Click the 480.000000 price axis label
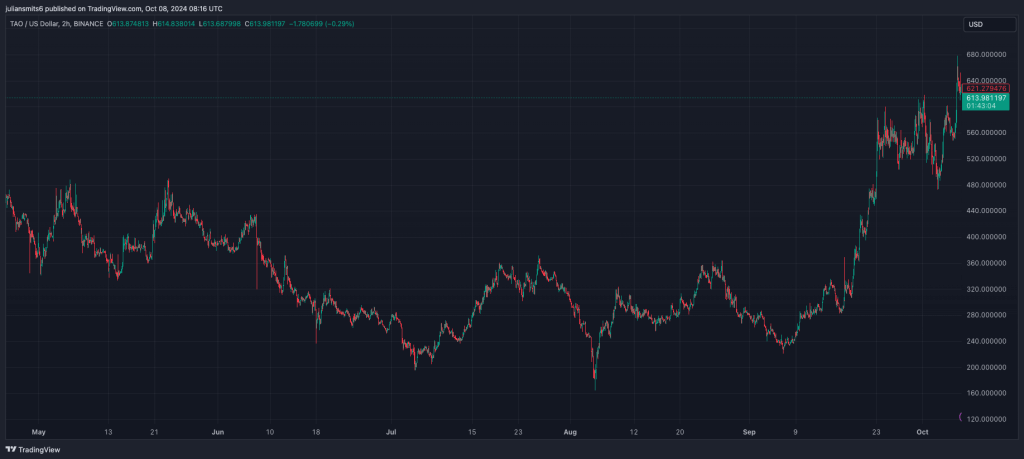 click(987, 185)
